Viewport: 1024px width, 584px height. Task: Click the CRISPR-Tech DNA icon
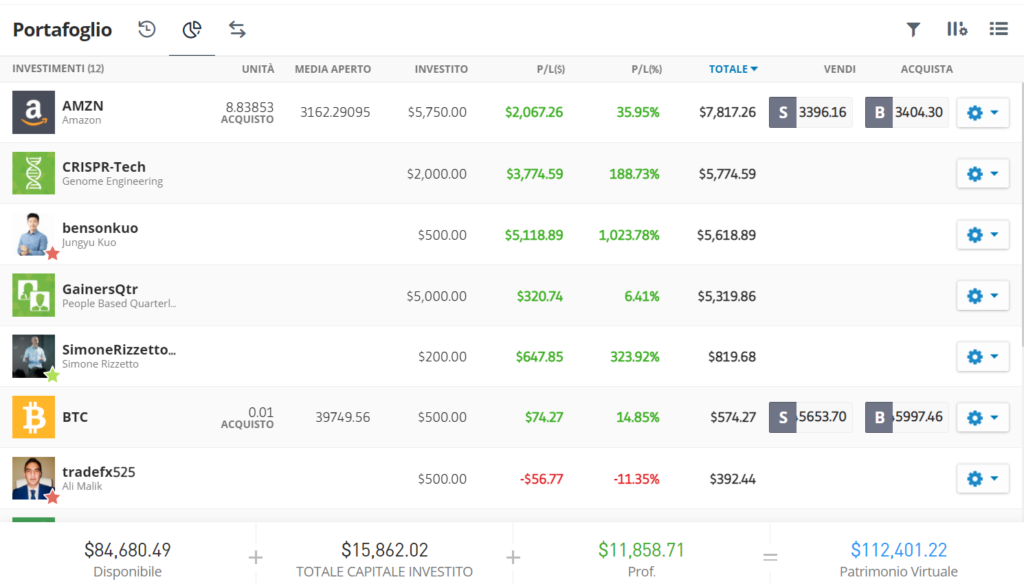[33, 173]
